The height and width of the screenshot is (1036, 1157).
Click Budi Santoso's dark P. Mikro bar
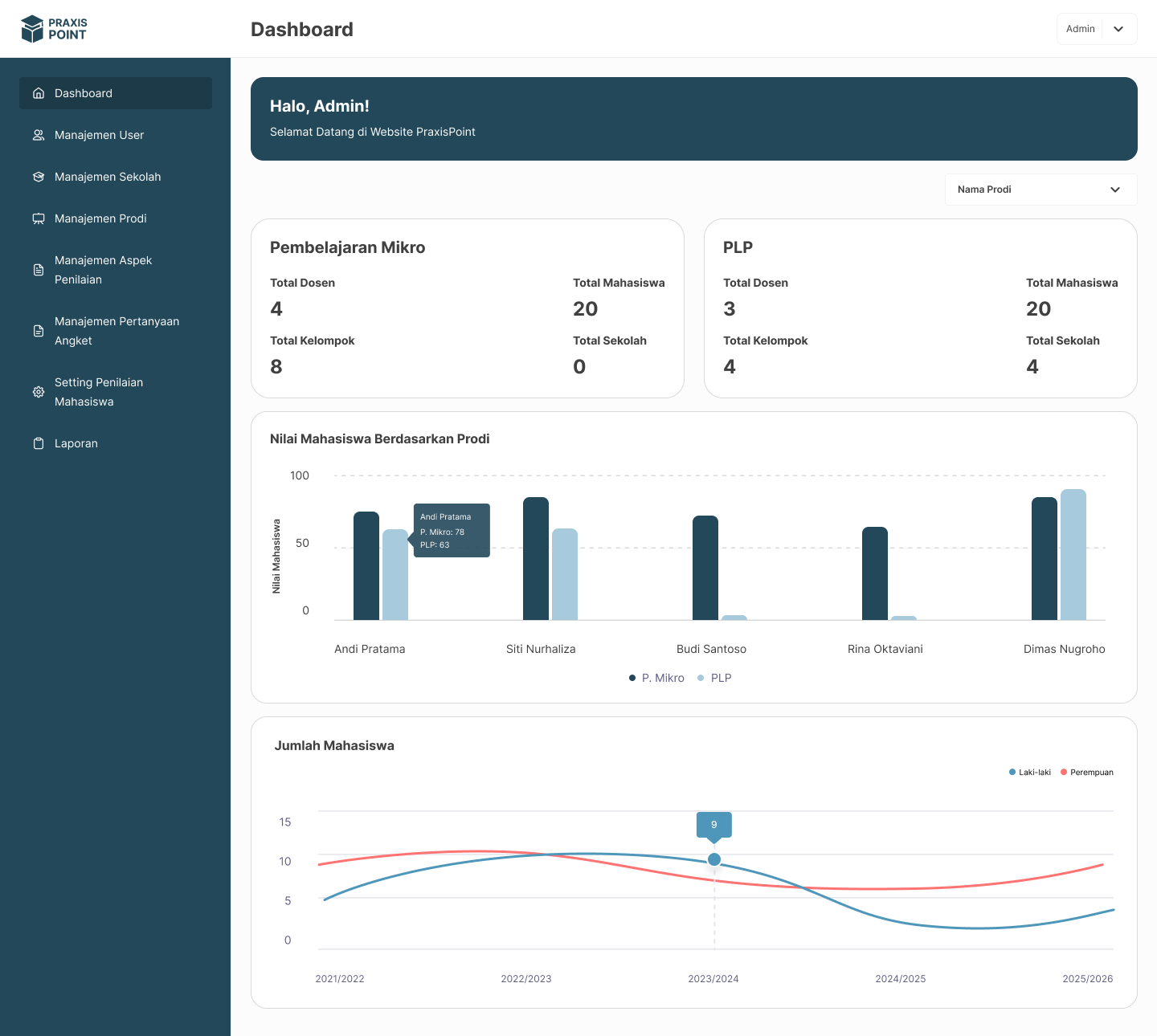tap(705, 568)
